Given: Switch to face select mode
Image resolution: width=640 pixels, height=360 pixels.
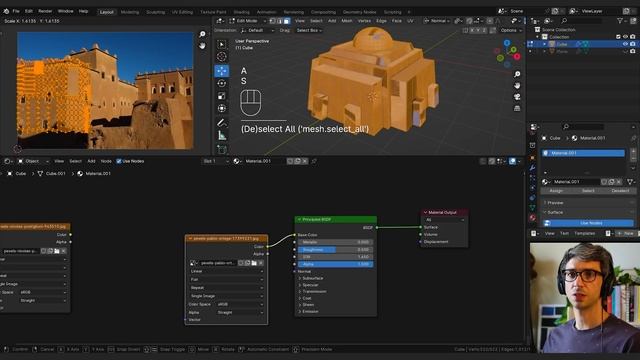Looking at the screenshot, I should click(287, 21).
